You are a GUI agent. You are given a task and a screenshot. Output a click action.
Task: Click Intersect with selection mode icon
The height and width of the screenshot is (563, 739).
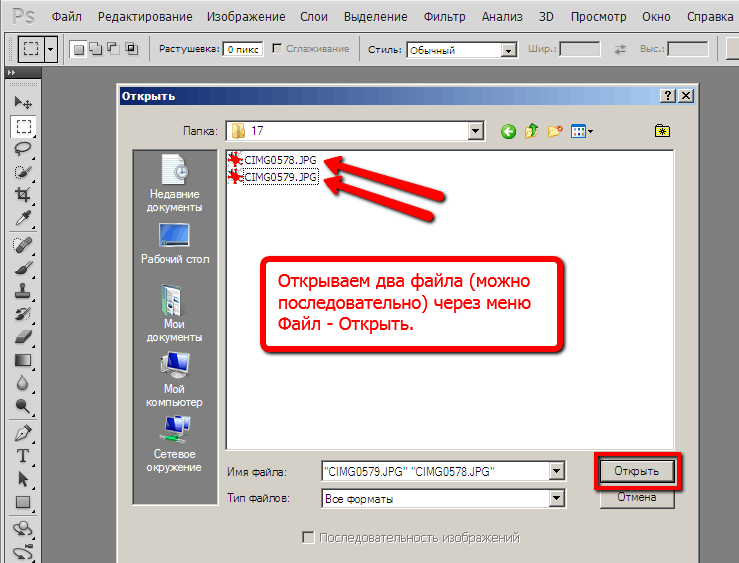point(131,49)
